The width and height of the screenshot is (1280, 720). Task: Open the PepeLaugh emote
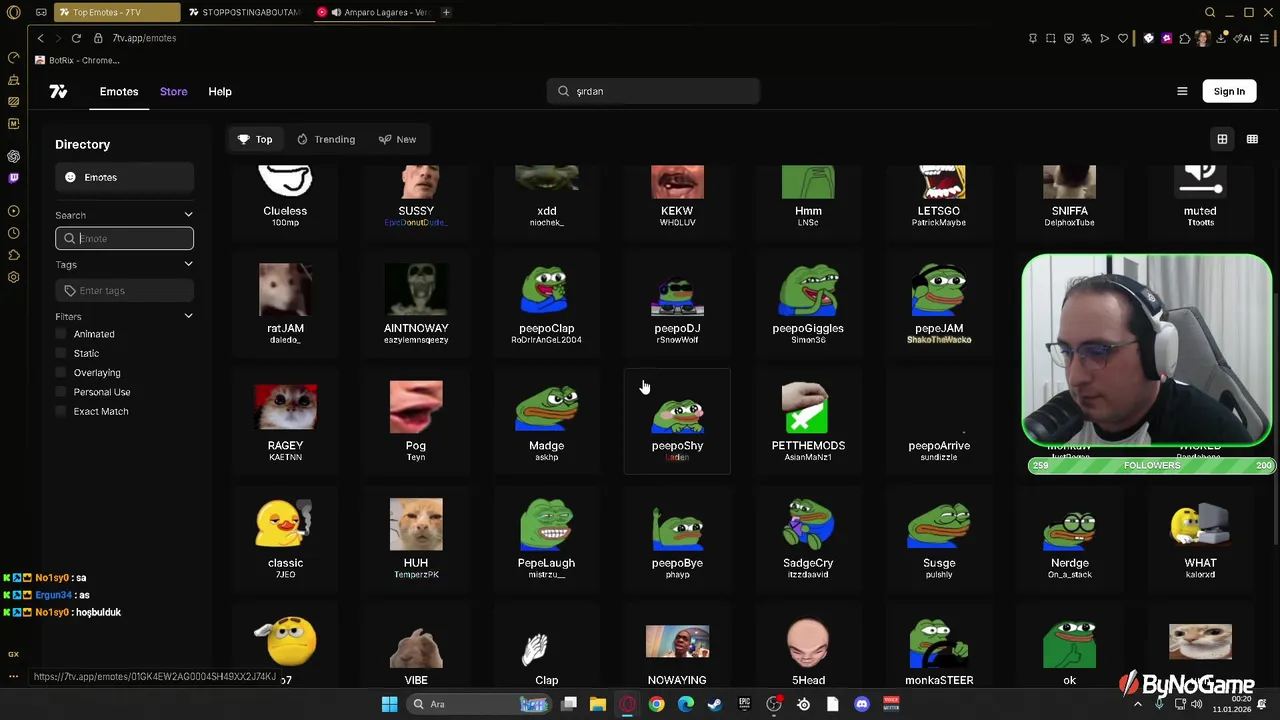pos(546,538)
